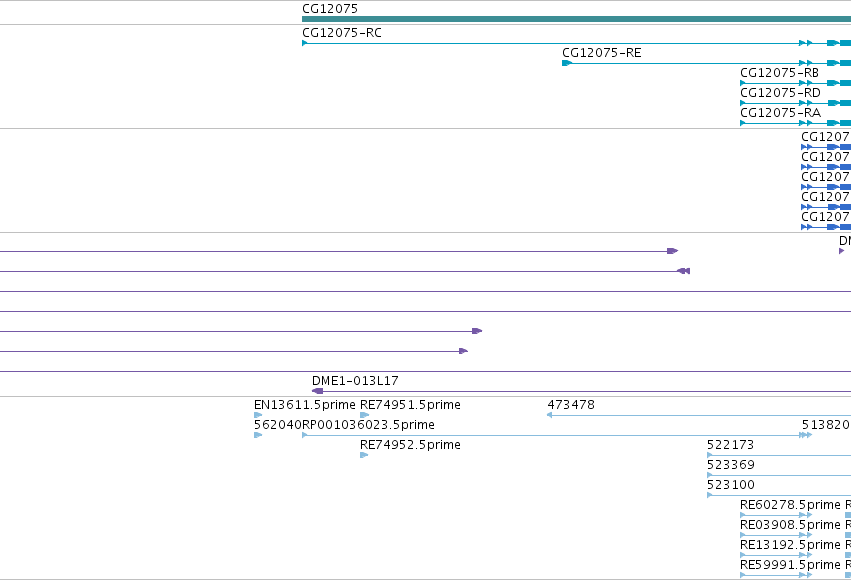Click the CG12075-RE first exon arrow
The image size is (851, 580).
[567, 63]
